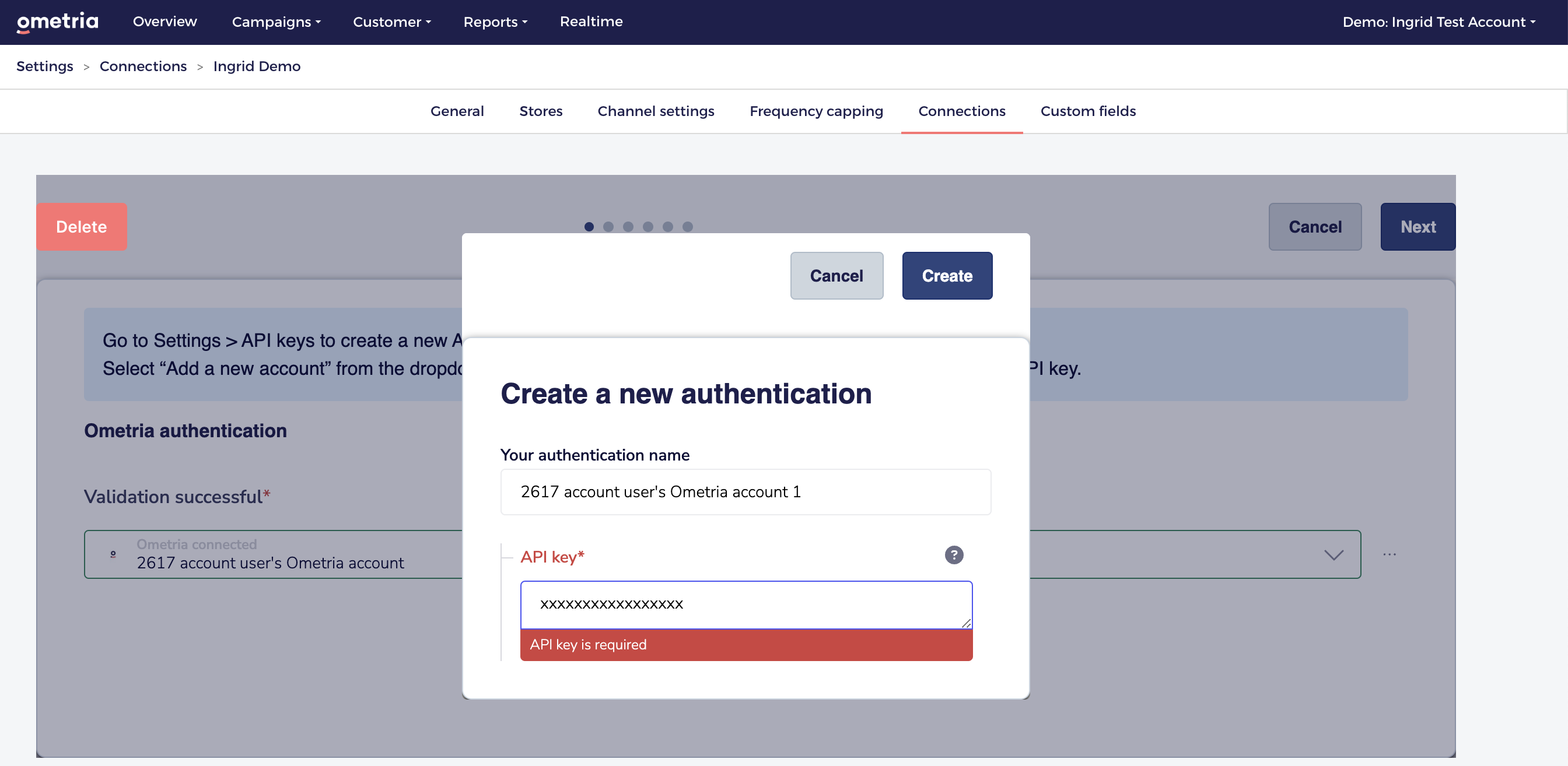Open the Demo: Ingrid Test Account menu
The height and width of the screenshot is (766, 1568).
(1439, 22)
